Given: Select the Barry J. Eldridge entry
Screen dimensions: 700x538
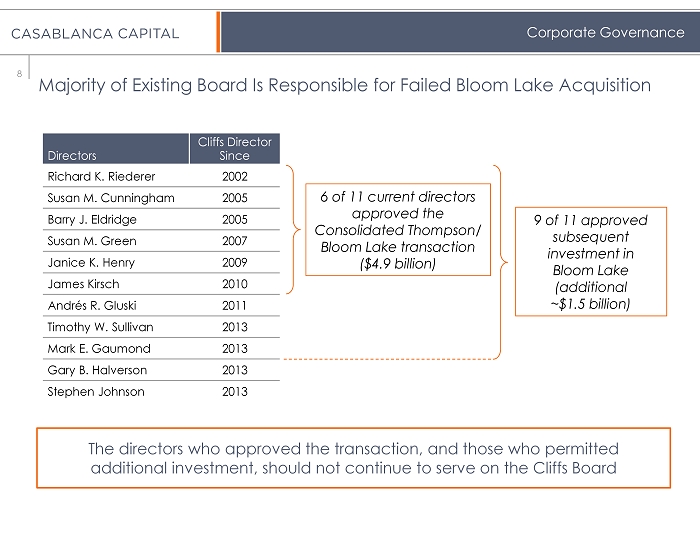Looking at the screenshot, I should pos(92,219).
